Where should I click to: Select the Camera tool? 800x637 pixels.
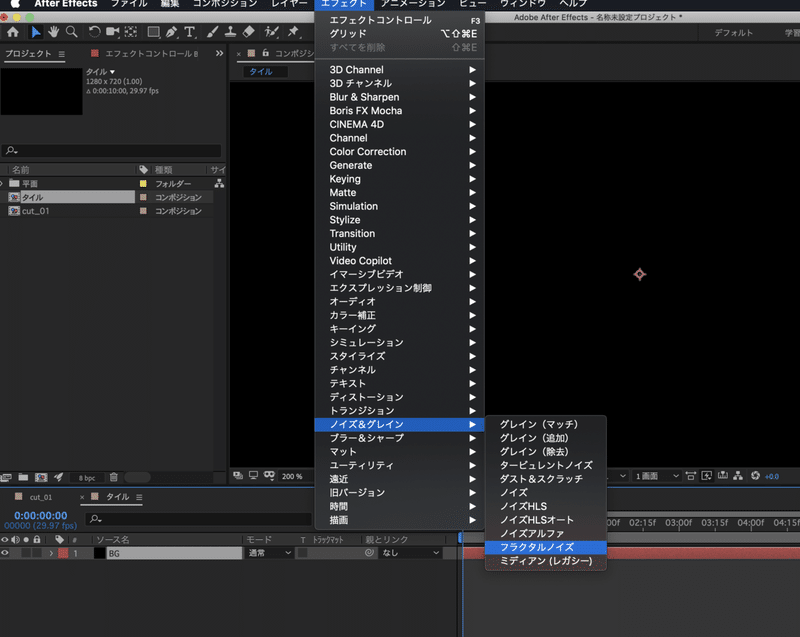click(112, 32)
